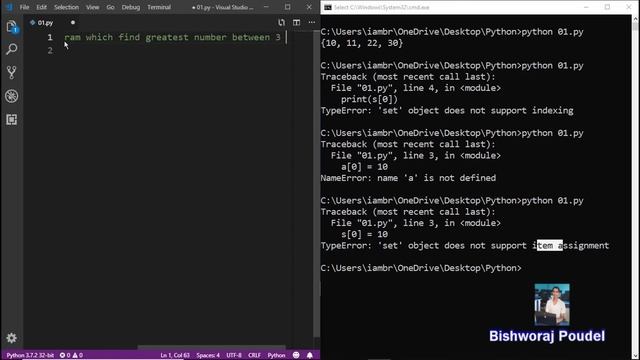This screenshot has height=360, width=640.
Task: Open the Debug menu
Action: point(131,7)
